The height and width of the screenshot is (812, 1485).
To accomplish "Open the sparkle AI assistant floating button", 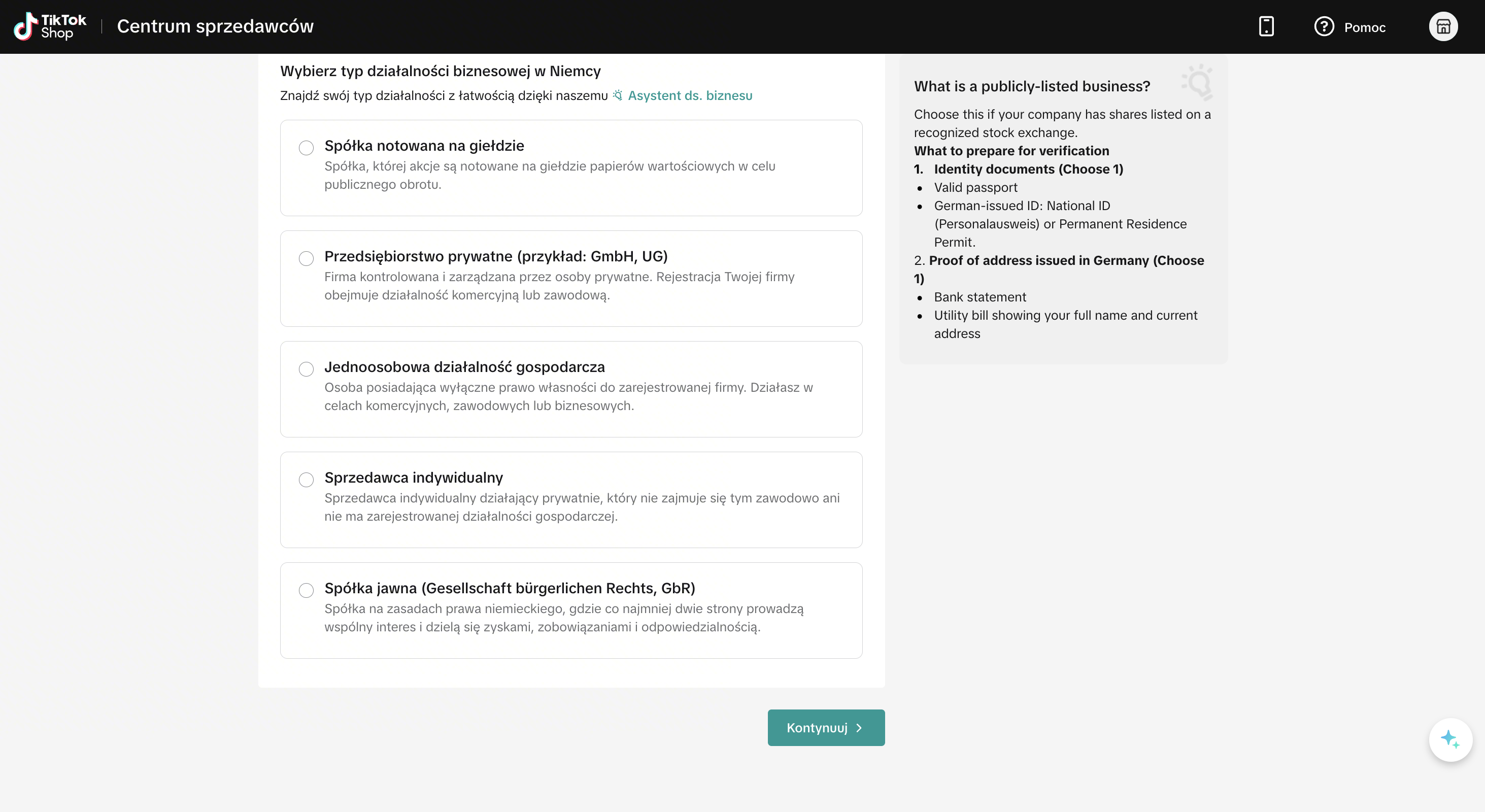I will point(1450,739).
